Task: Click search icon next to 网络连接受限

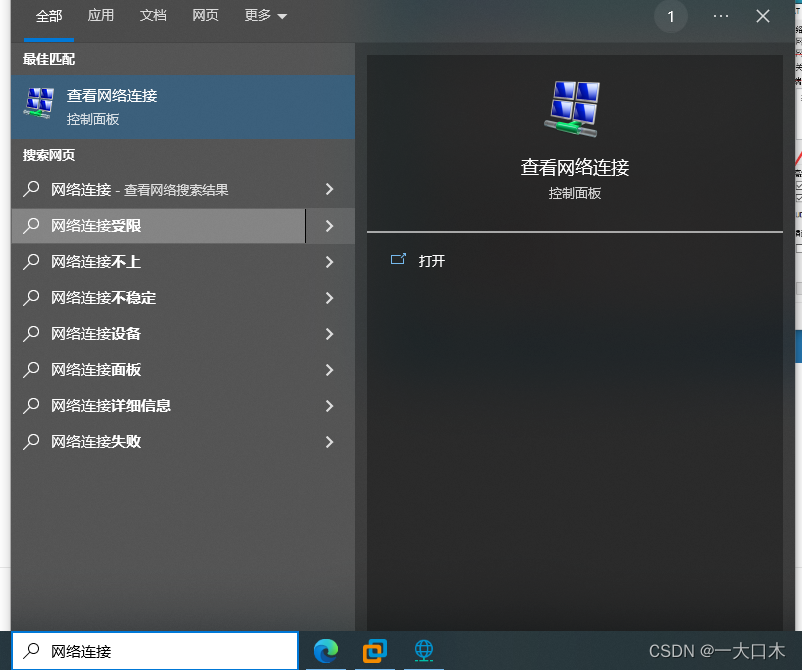Action: (31, 225)
